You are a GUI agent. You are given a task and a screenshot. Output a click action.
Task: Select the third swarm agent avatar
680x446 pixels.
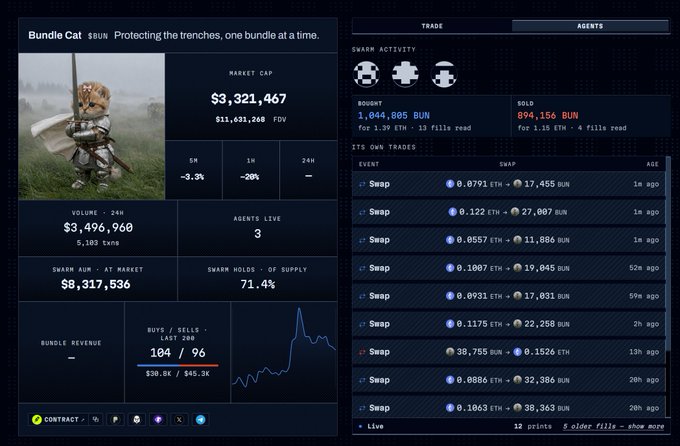pos(444,74)
